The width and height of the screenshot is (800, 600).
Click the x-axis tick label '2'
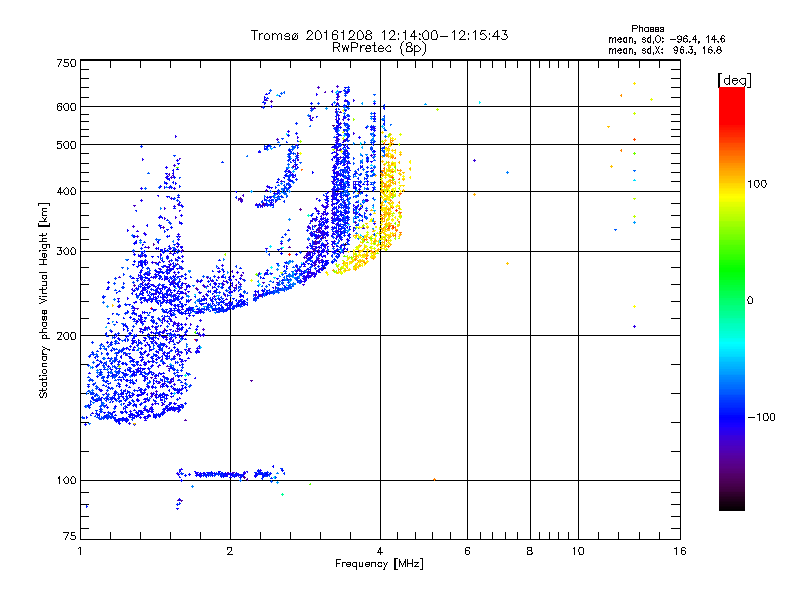(x=230, y=551)
